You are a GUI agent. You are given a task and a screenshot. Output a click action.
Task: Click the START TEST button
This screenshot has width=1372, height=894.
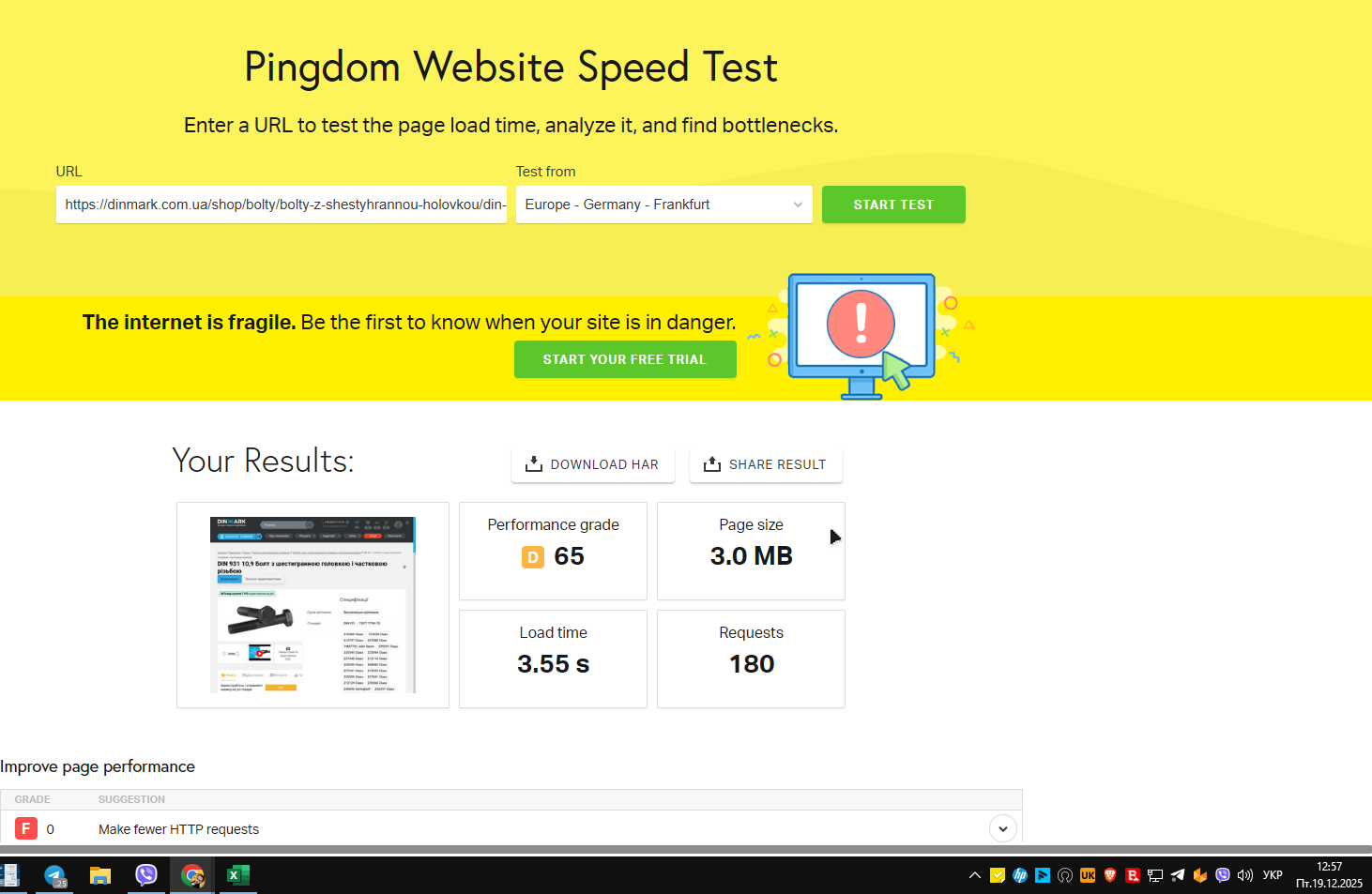(x=893, y=205)
